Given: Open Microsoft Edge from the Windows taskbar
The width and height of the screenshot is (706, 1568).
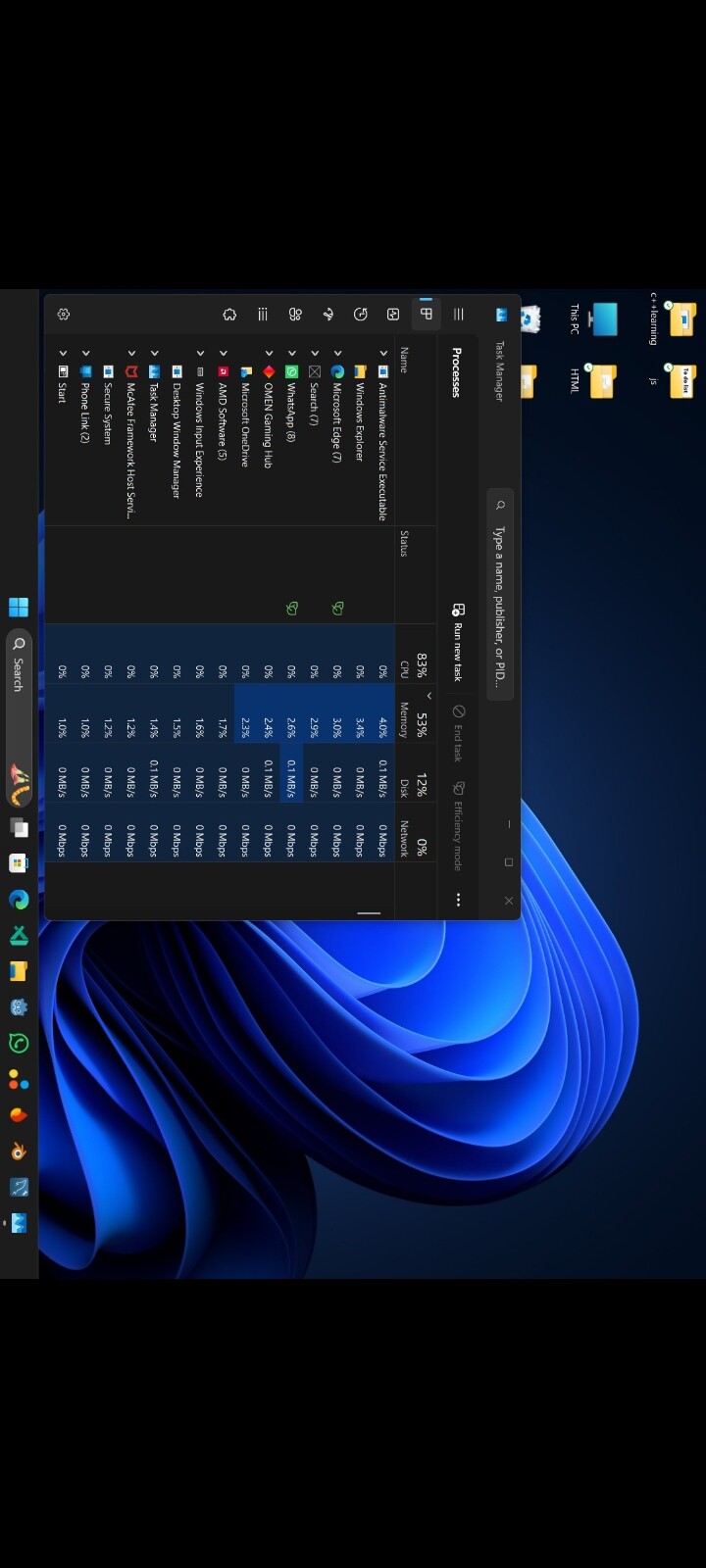Looking at the screenshot, I should [x=19, y=900].
